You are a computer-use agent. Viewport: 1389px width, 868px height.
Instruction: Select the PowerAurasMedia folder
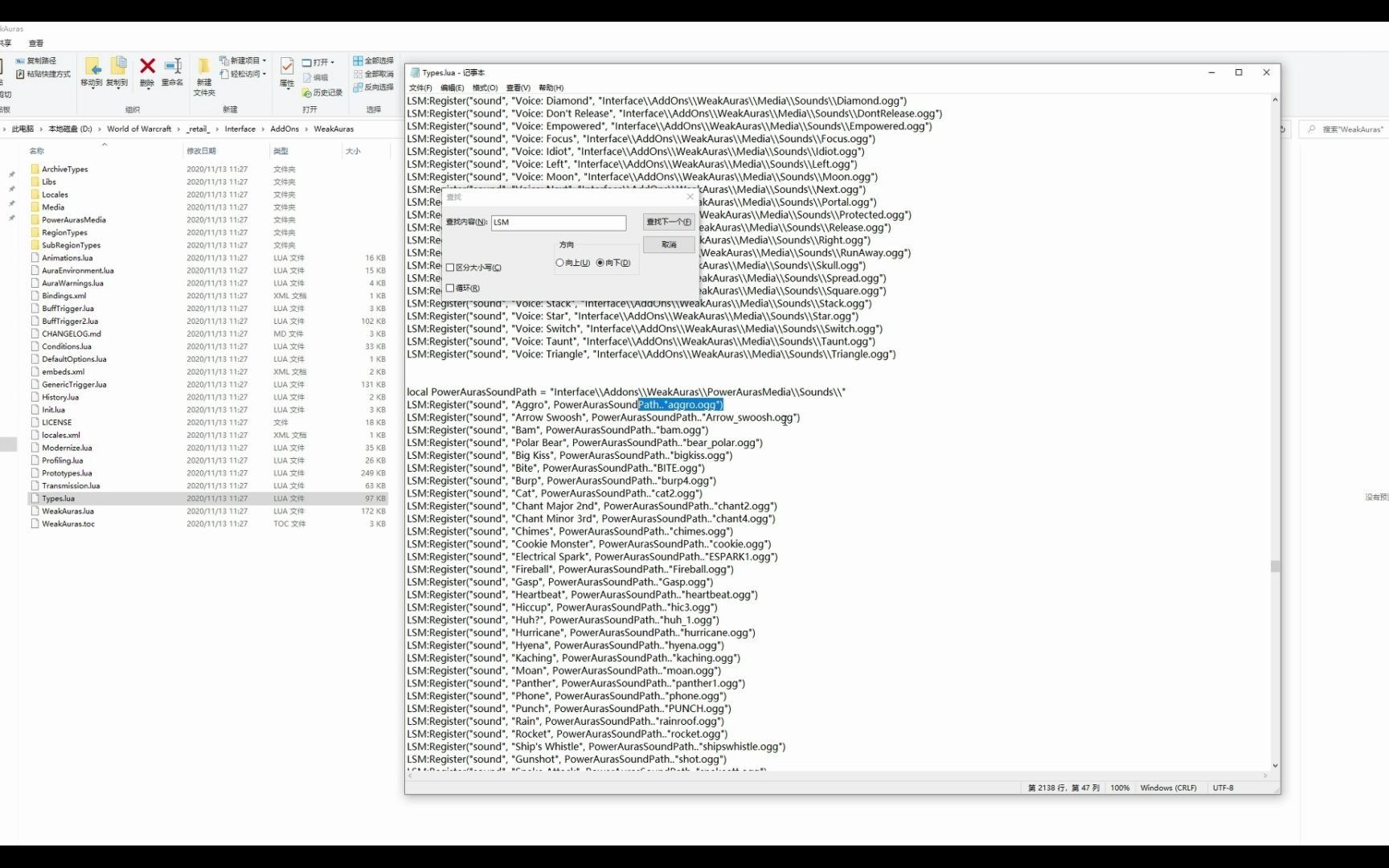point(74,220)
